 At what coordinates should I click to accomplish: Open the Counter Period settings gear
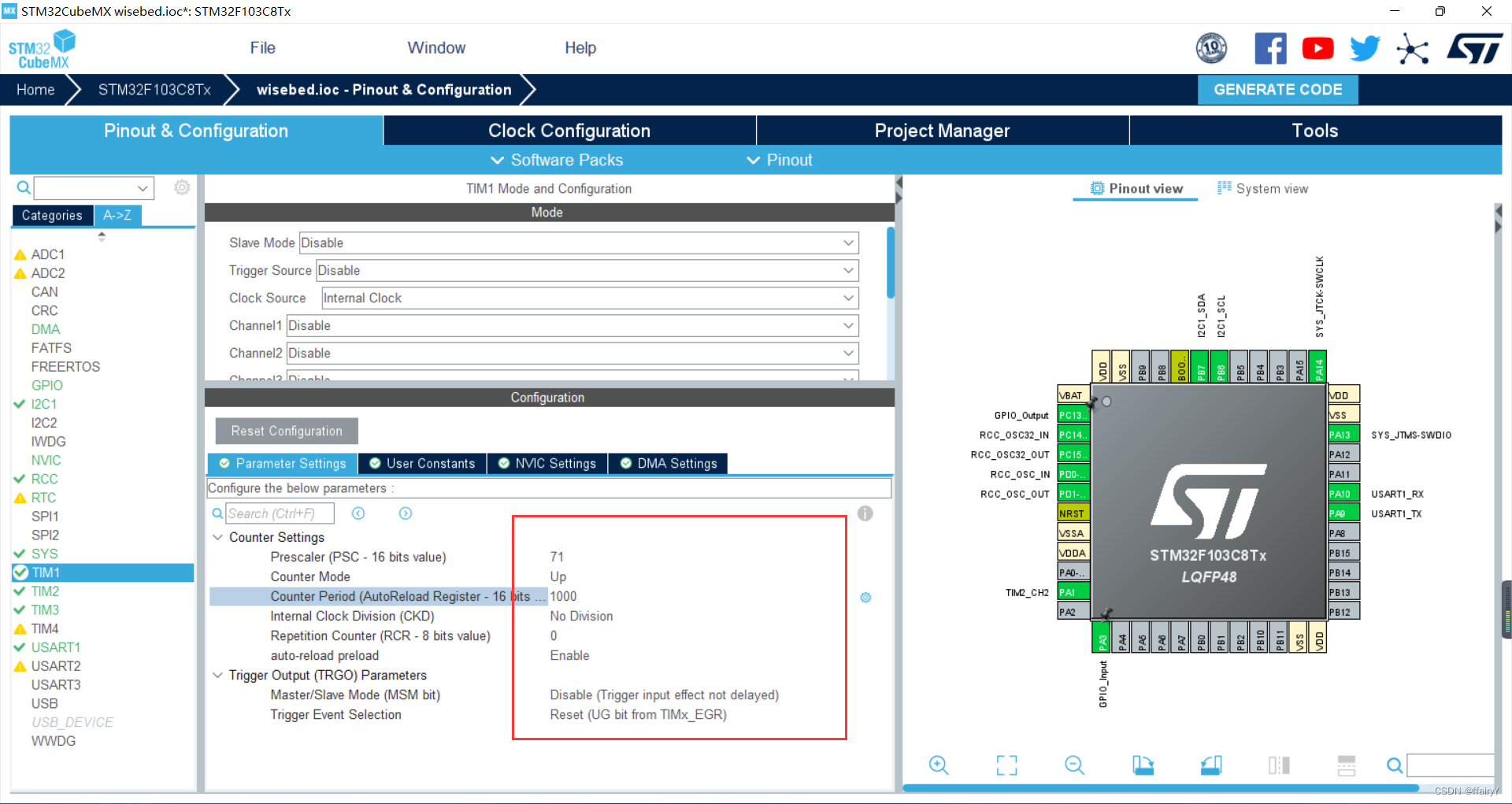(x=865, y=598)
